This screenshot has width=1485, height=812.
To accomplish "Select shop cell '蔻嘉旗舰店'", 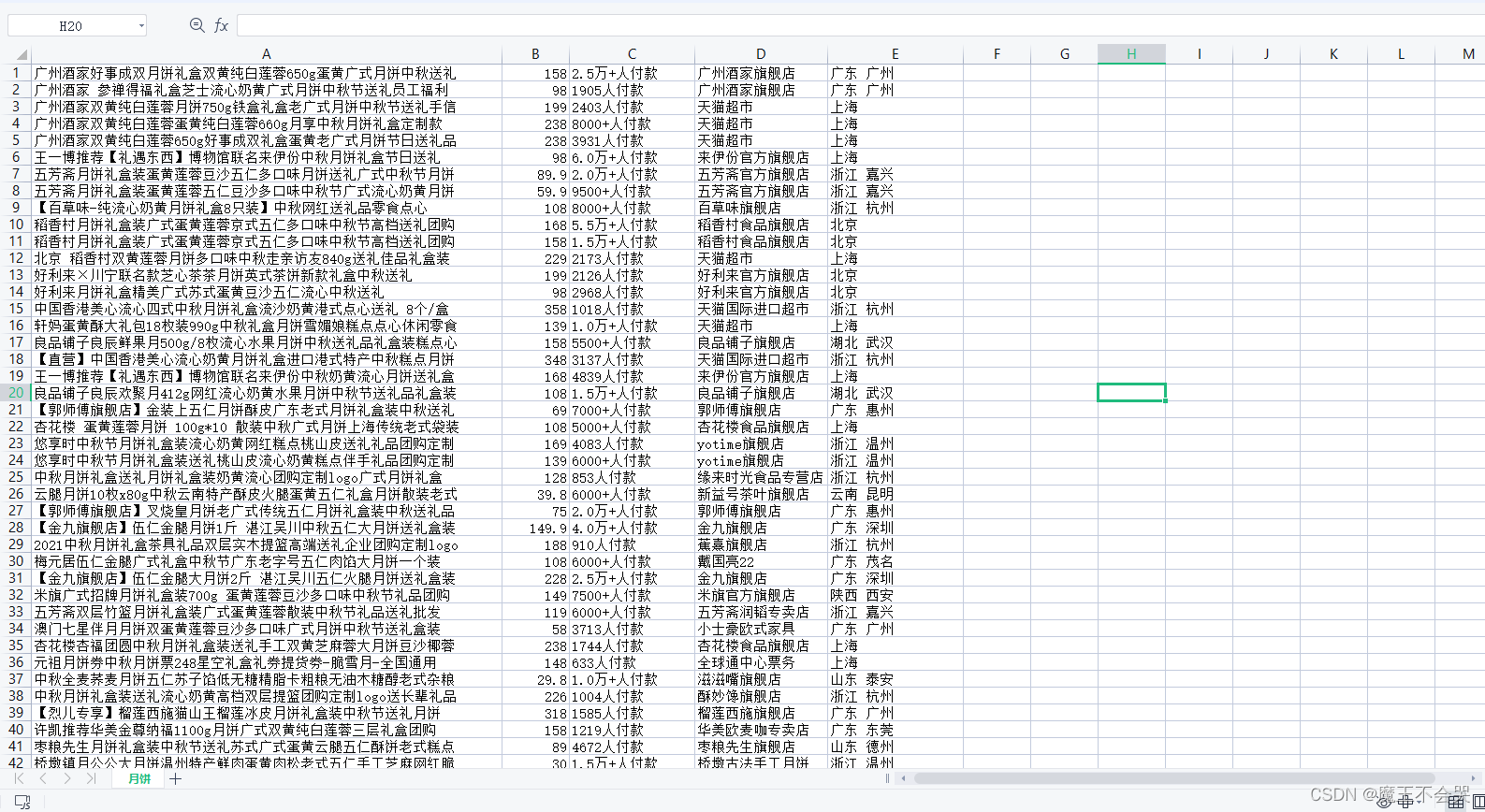I will click(x=761, y=544).
